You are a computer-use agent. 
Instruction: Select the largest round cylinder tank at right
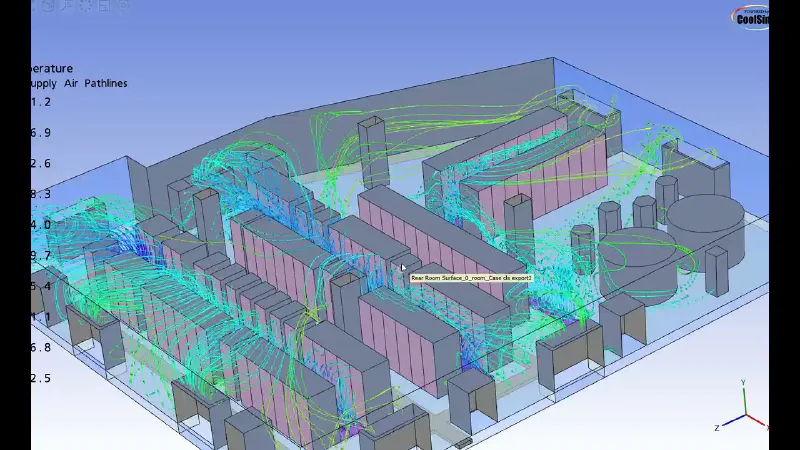706,224
